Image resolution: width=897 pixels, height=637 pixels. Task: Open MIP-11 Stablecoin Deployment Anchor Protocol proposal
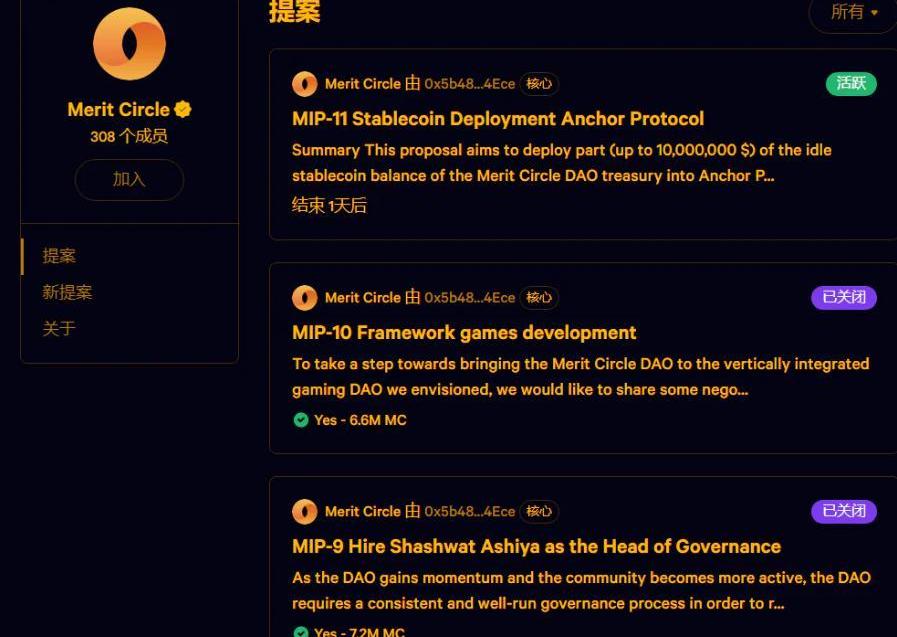click(x=498, y=119)
